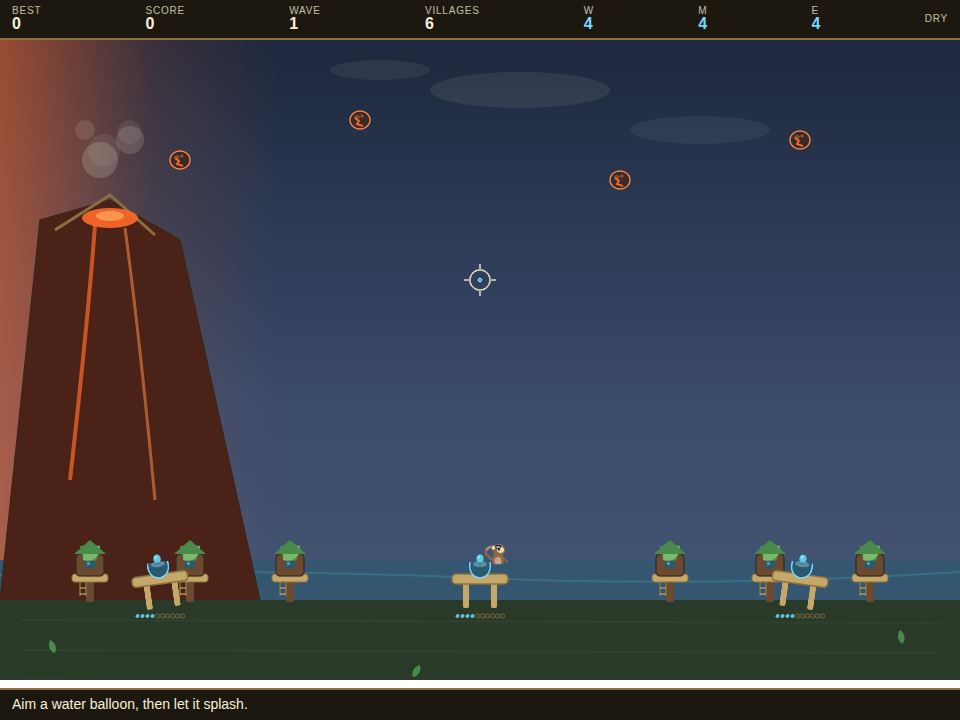This screenshot has height=720, width=960.
Task: Click the E launcher ammo count
Action: [816, 18]
